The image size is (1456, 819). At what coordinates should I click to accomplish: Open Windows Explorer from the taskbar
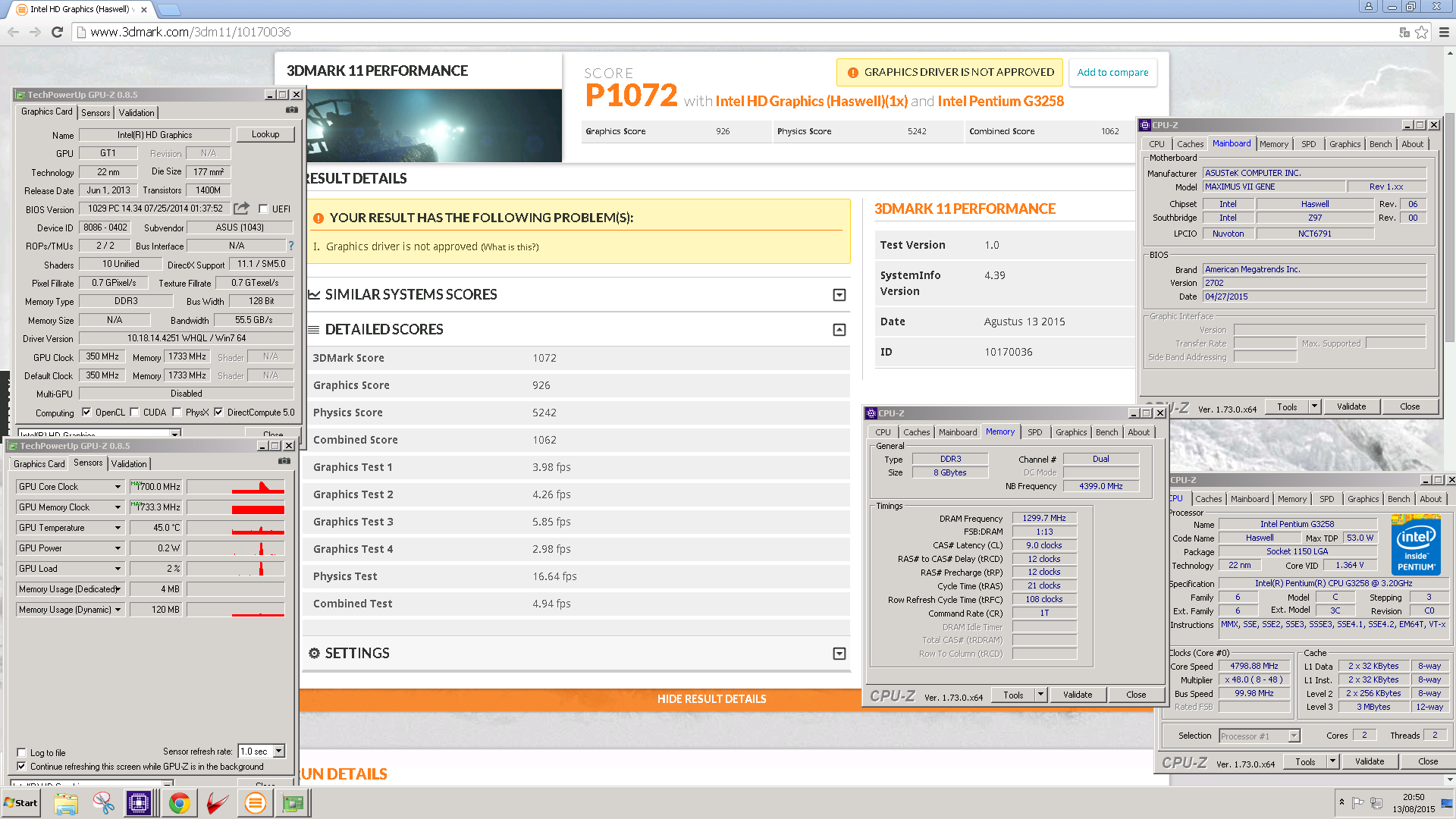point(66,803)
